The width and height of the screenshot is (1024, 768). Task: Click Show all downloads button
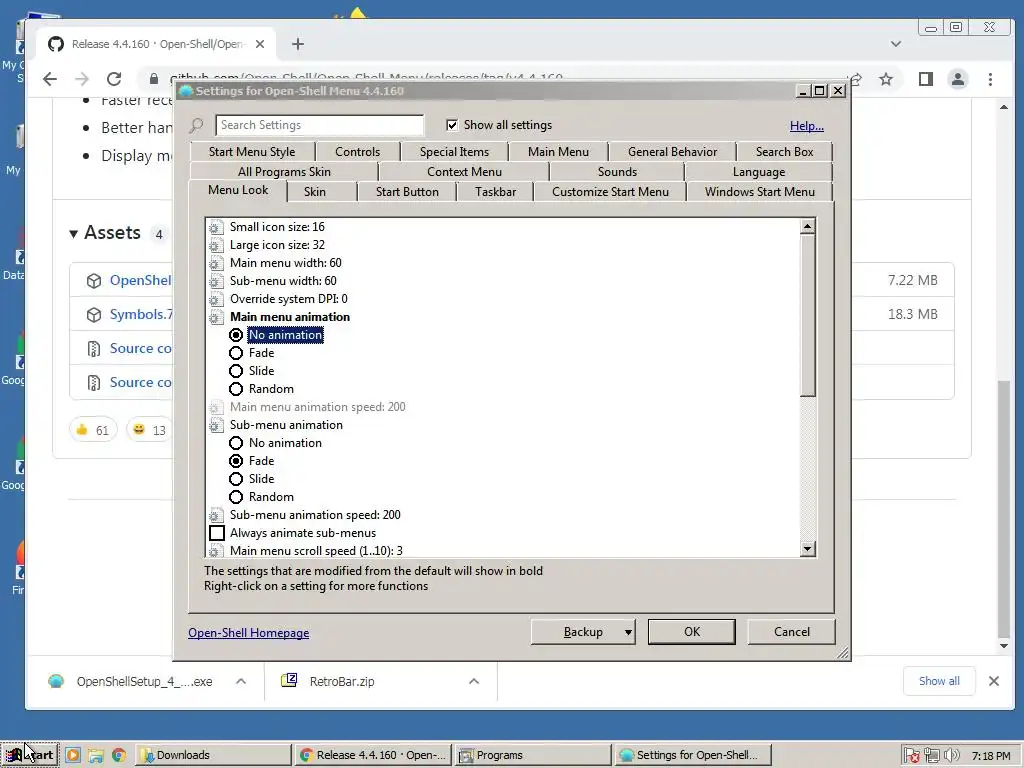(939, 681)
